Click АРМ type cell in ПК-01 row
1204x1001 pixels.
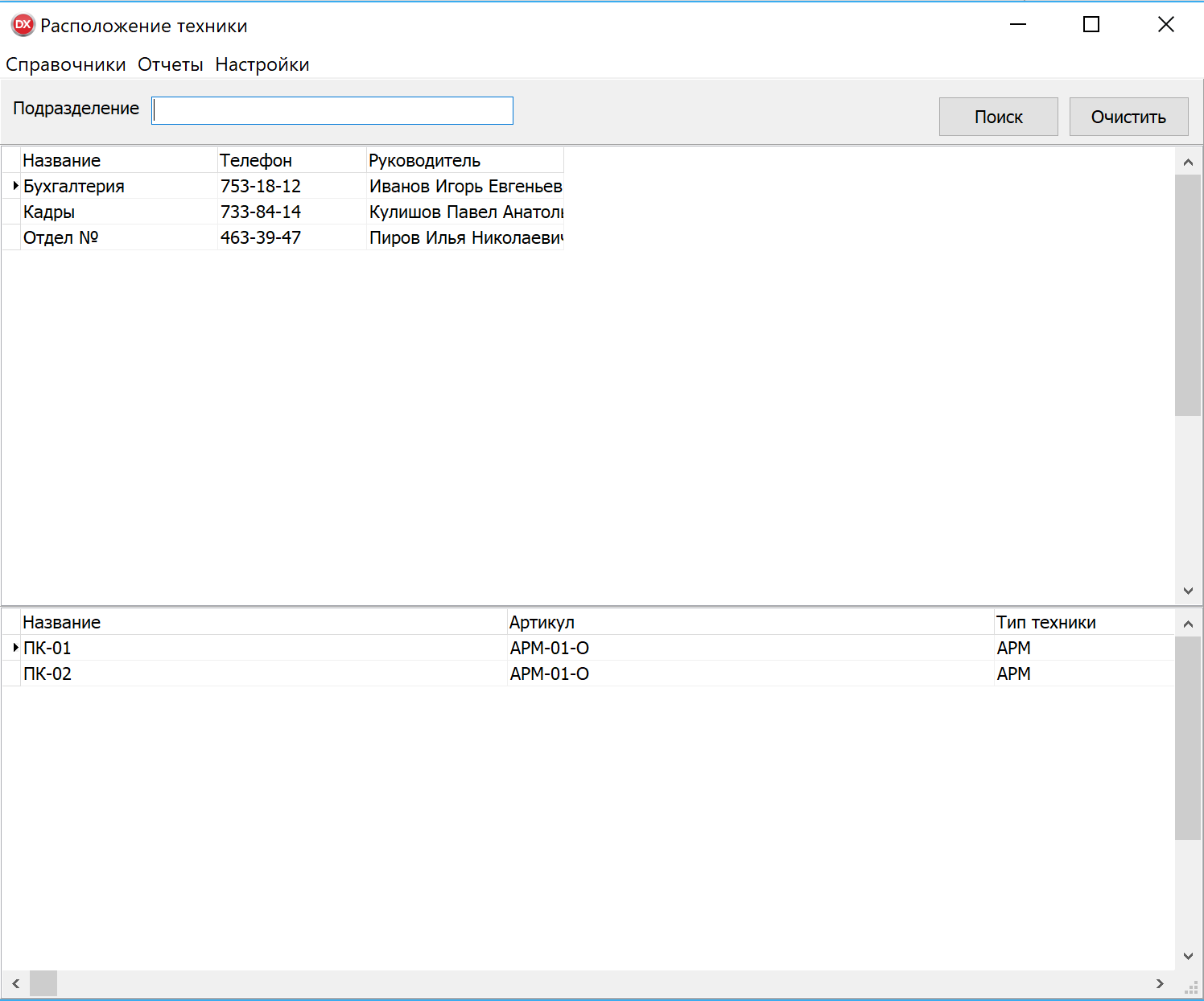(x=1085, y=648)
